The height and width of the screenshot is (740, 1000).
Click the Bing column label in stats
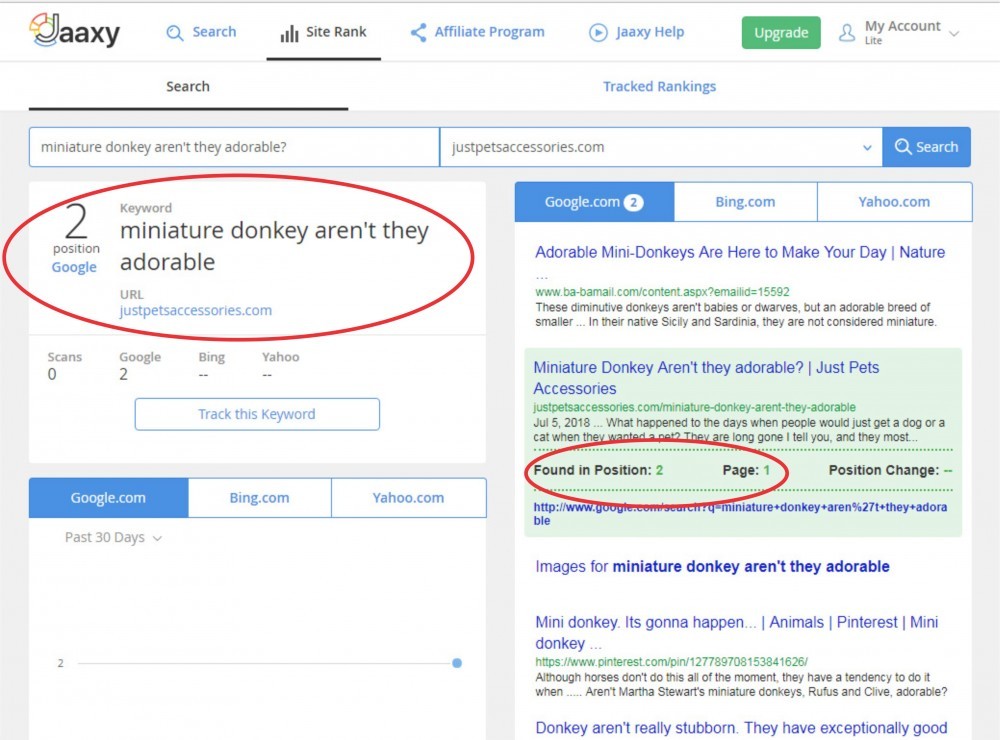click(x=212, y=357)
